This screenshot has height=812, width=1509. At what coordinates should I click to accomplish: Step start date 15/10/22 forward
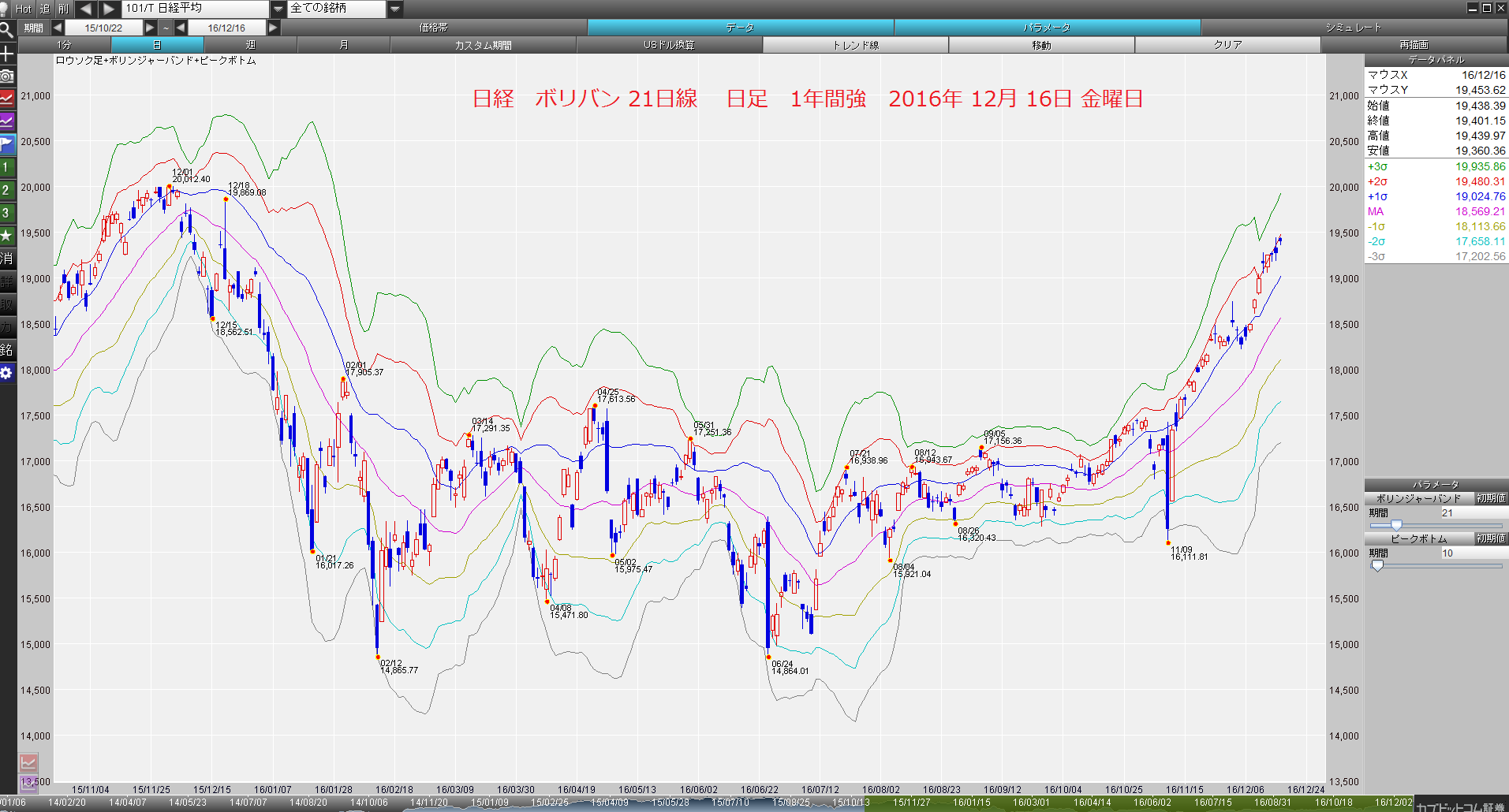point(150,28)
